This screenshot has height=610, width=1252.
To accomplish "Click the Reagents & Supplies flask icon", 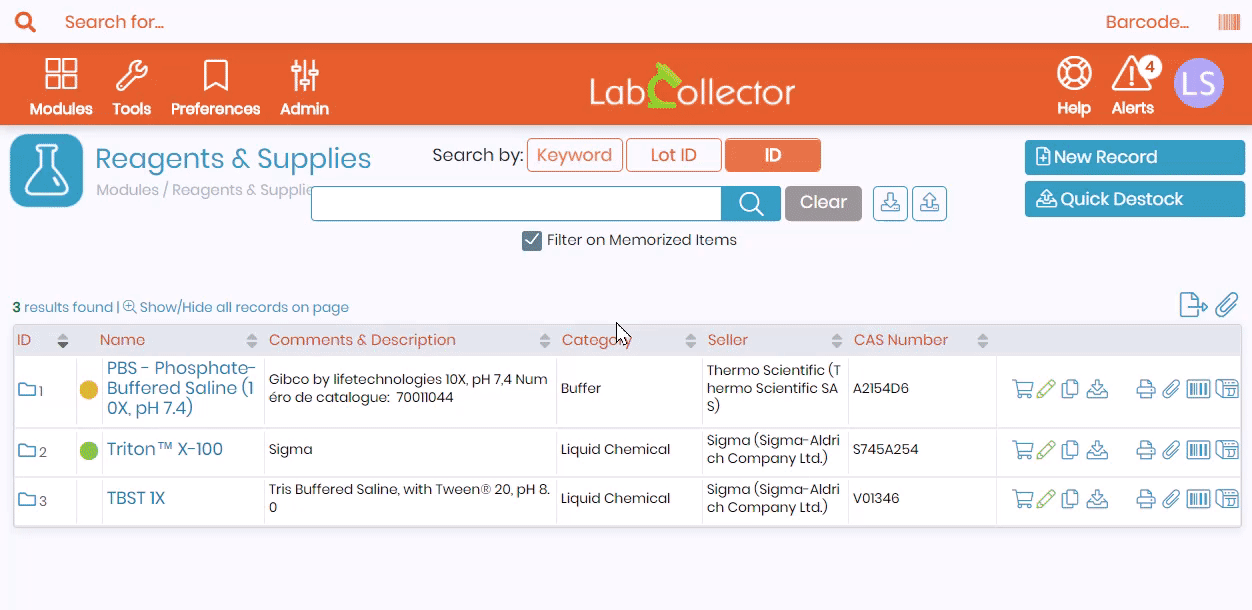I will (x=46, y=170).
